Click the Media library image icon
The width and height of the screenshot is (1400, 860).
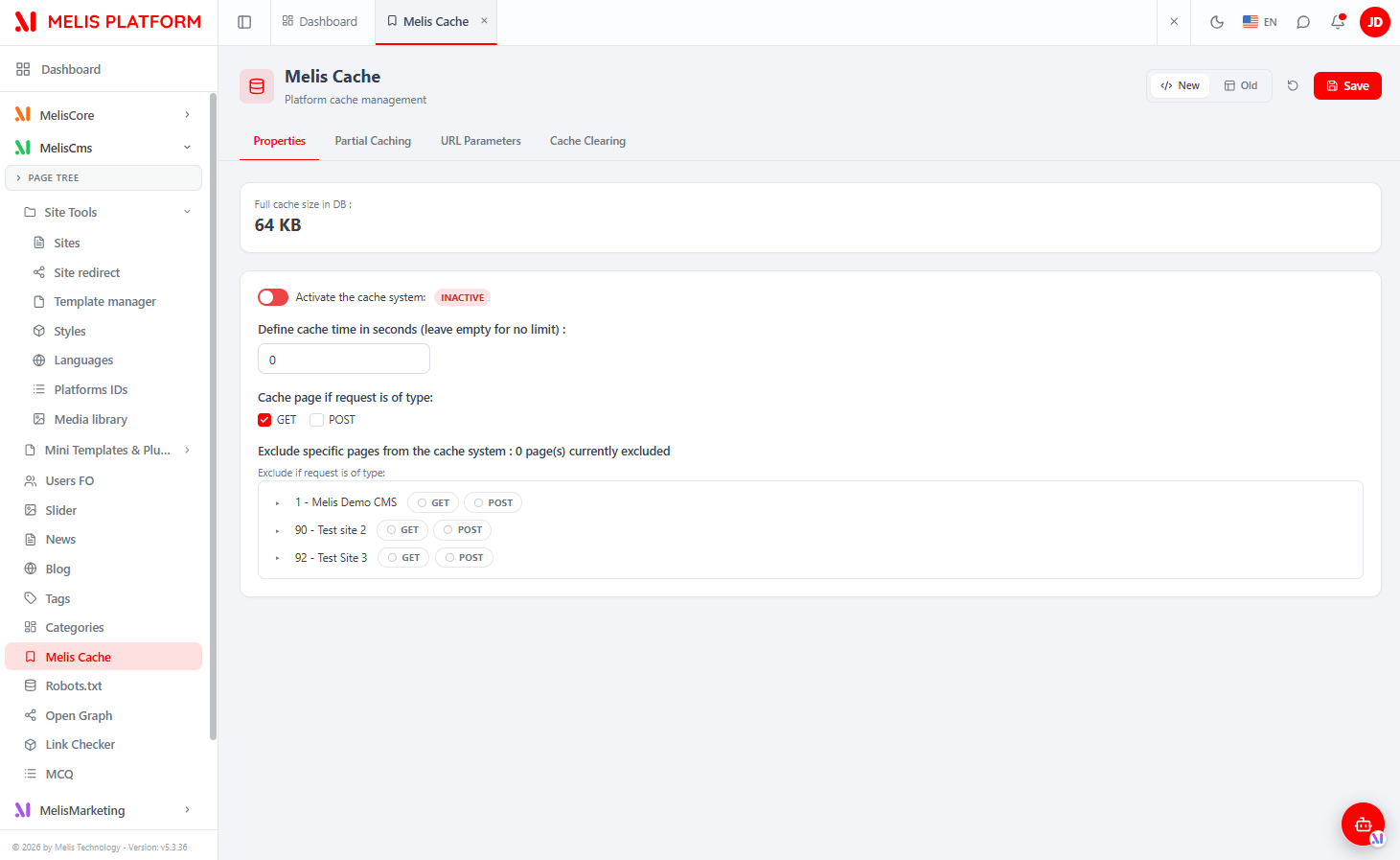39,419
